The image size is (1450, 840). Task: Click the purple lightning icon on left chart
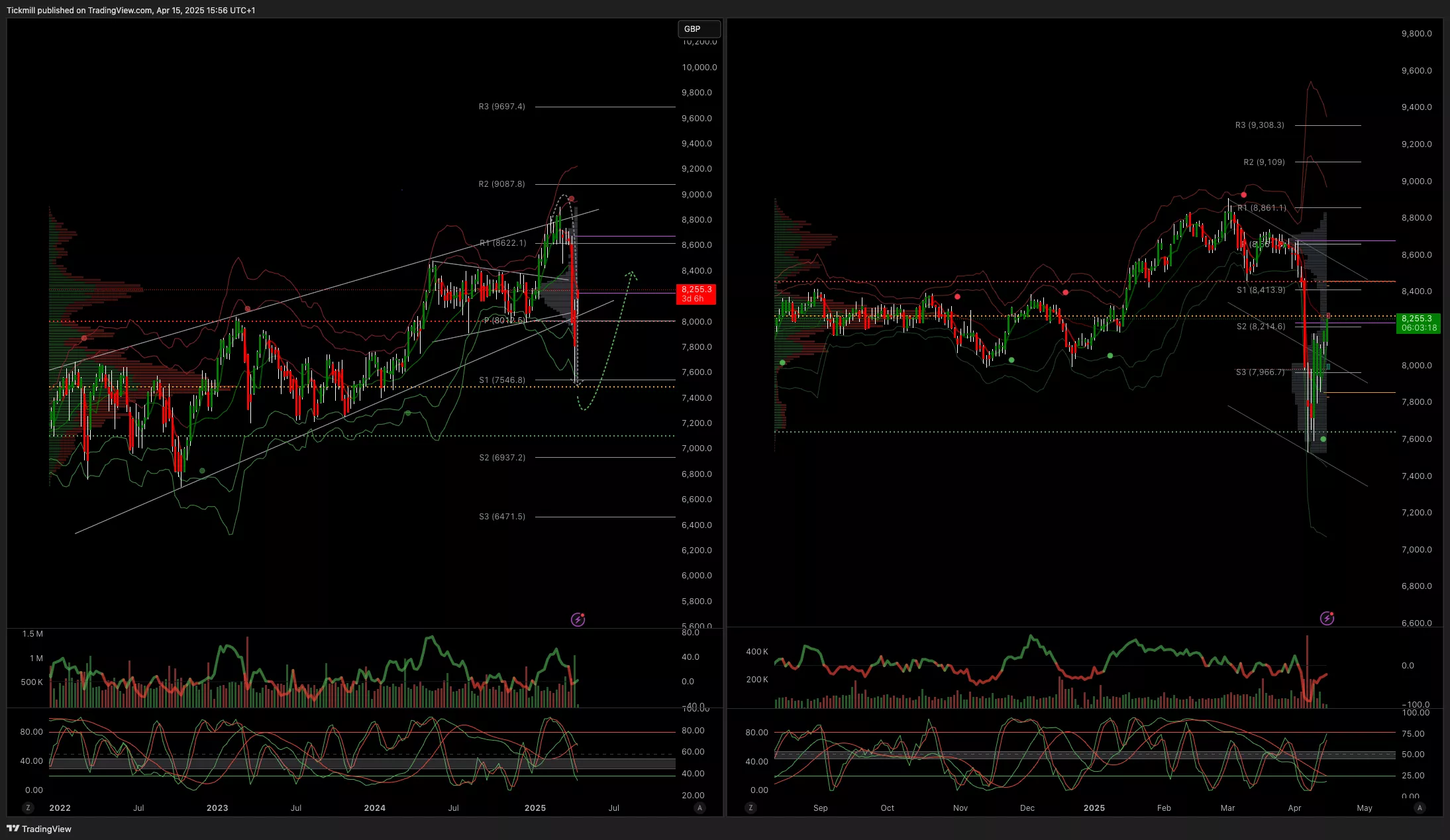point(578,619)
